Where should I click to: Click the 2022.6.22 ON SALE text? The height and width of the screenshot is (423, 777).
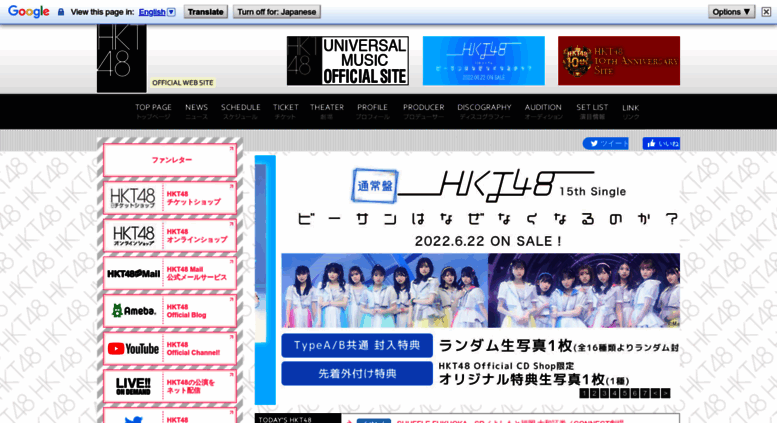point(488,241)
